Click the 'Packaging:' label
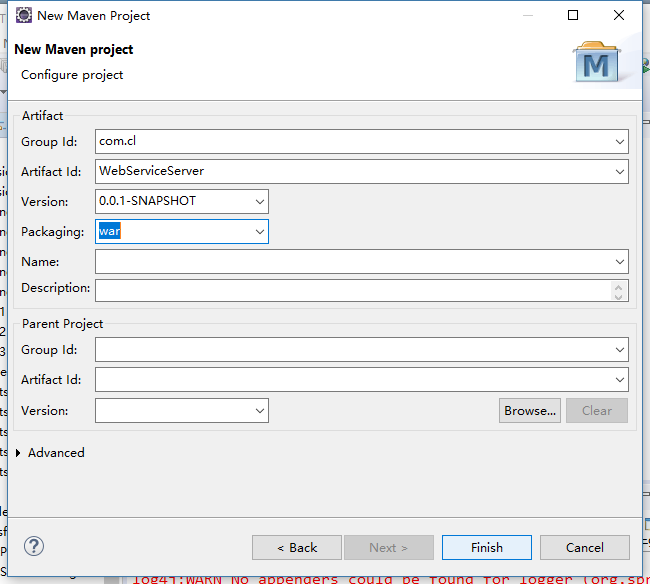 (x=53, y=232)
